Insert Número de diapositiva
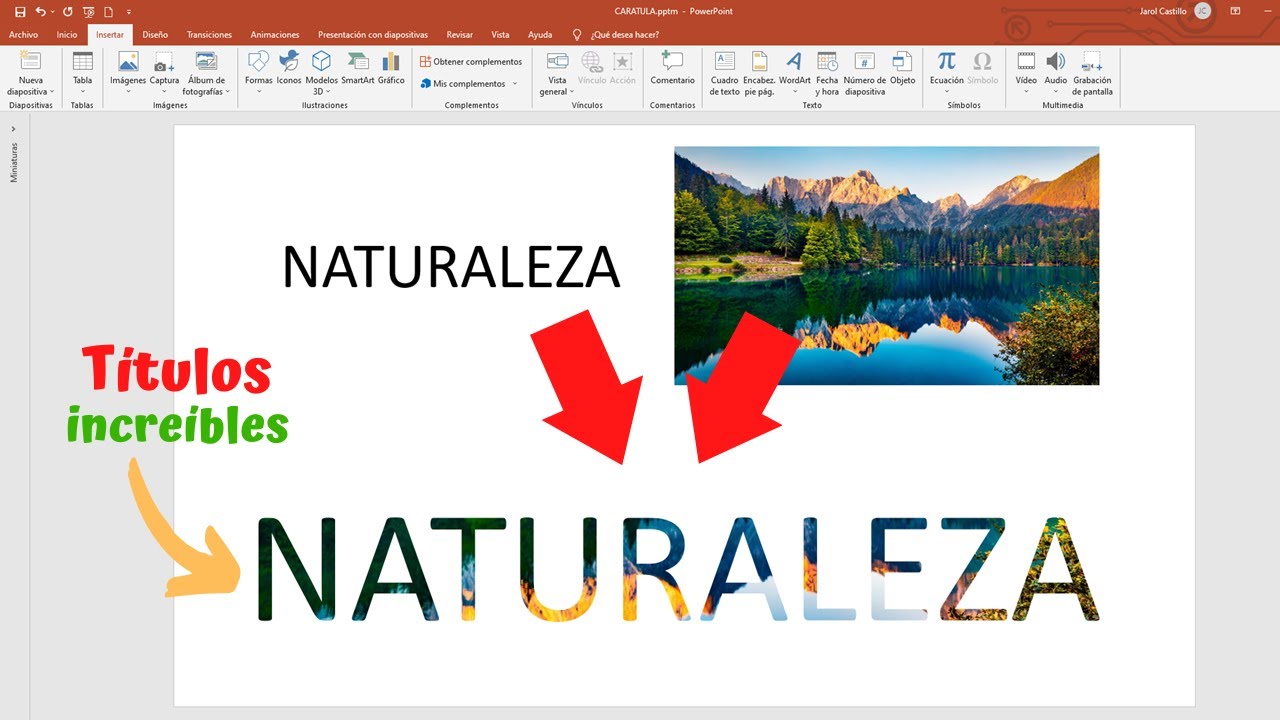1280x720 pixels. coord(865,74)
